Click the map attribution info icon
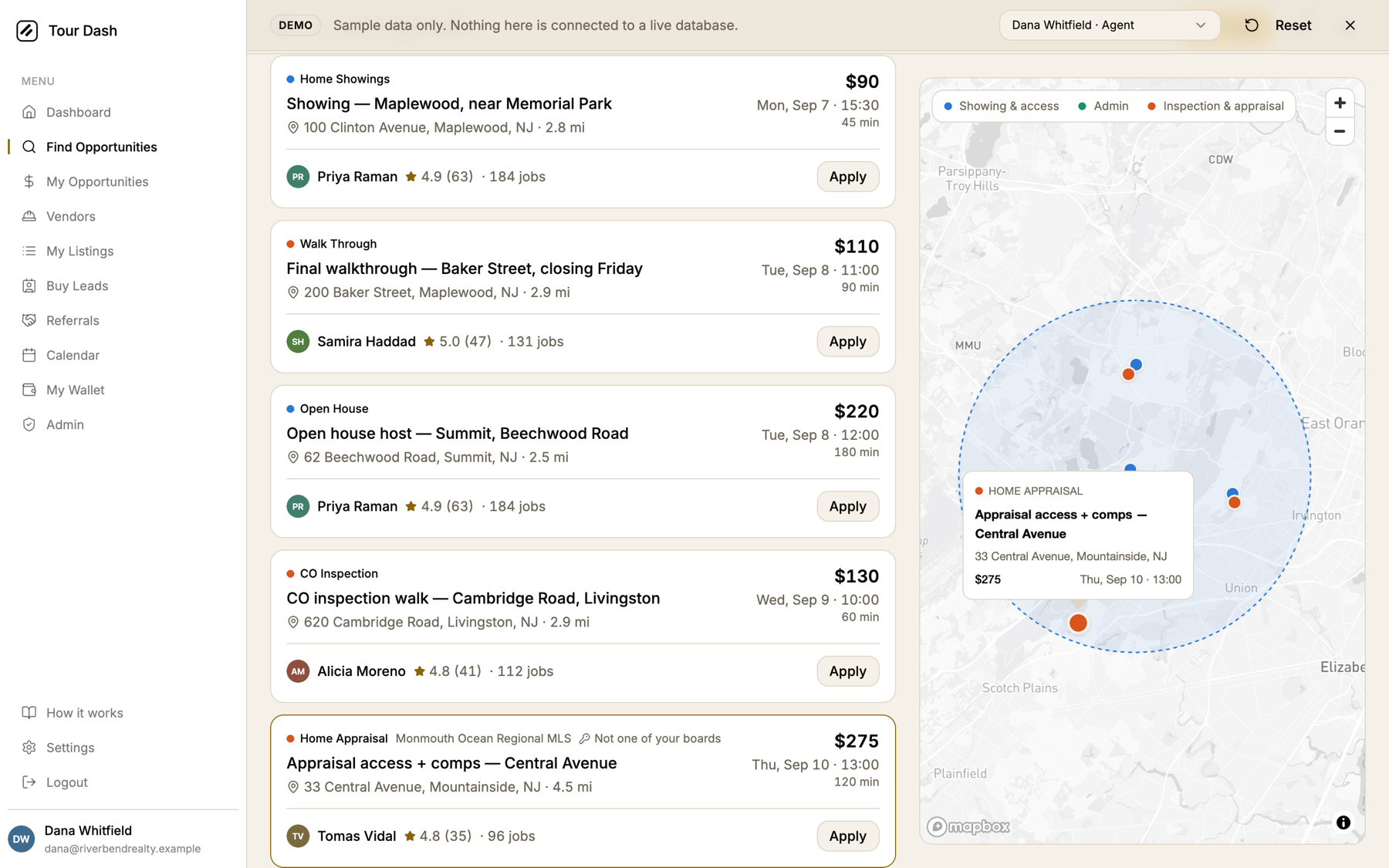Screen dimensions: 1389x868 coord(1343,822)
